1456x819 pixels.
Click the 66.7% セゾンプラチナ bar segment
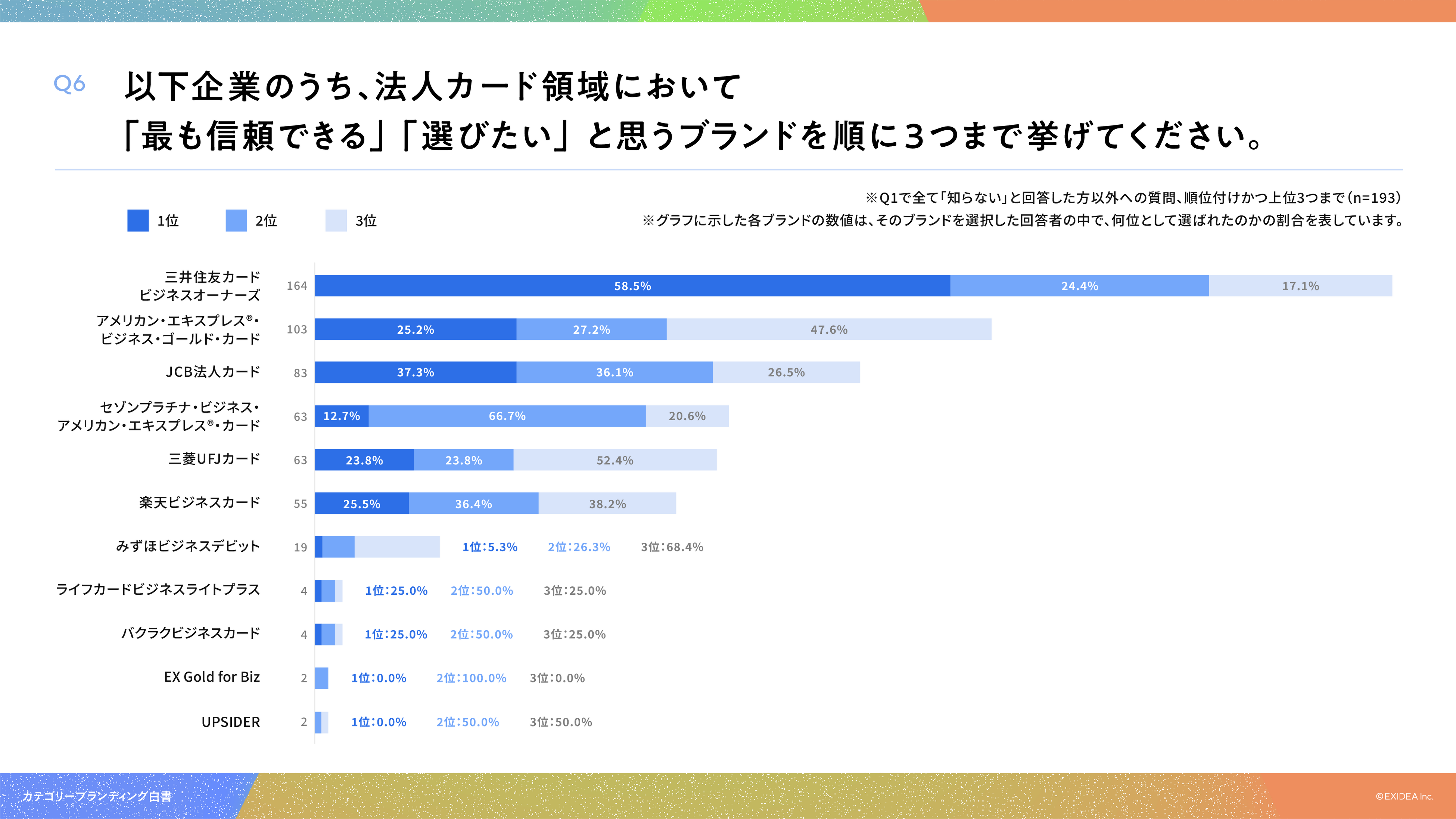click(507, 416)
